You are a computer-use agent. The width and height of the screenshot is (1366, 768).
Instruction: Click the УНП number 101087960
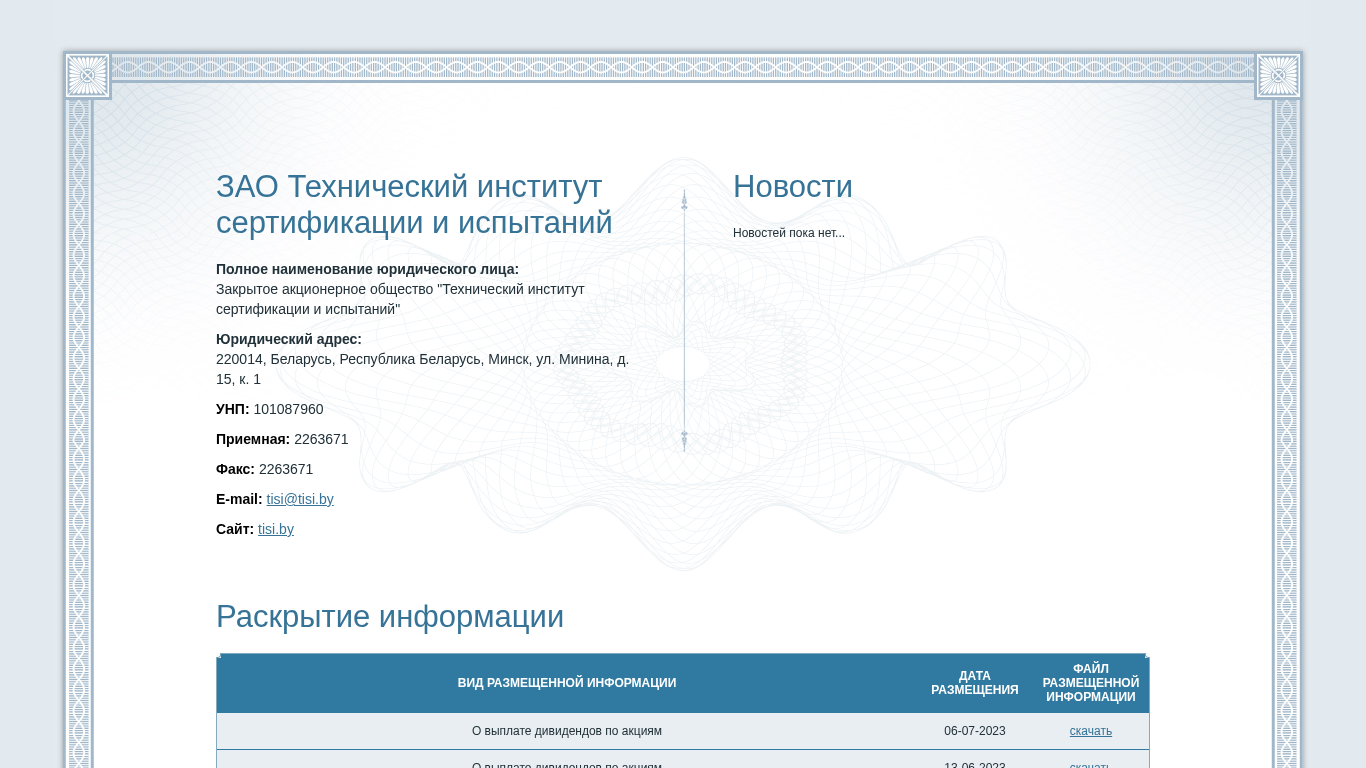(x=288, y=409)
